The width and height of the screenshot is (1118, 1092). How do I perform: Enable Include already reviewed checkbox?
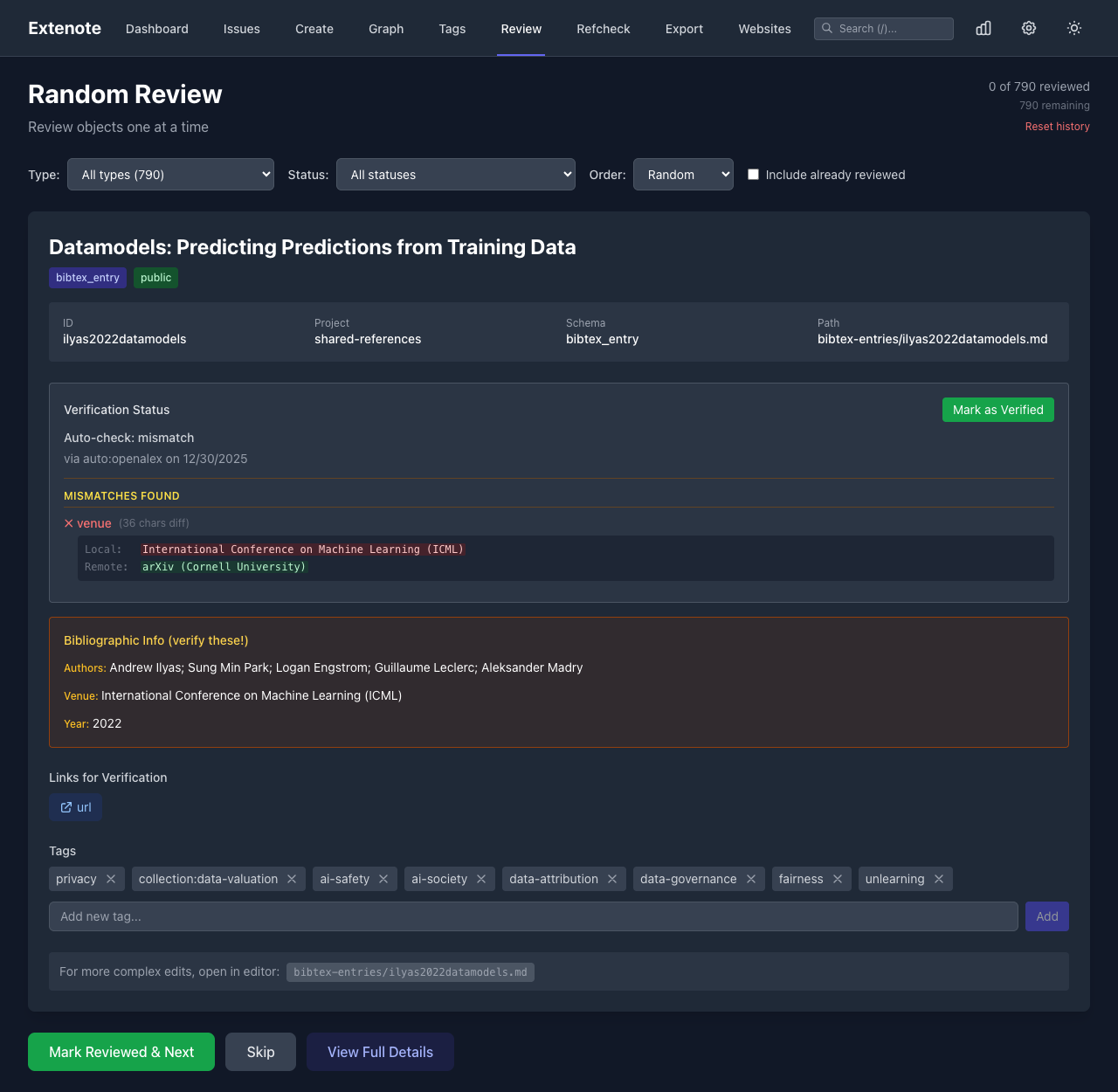click(753, 175)
